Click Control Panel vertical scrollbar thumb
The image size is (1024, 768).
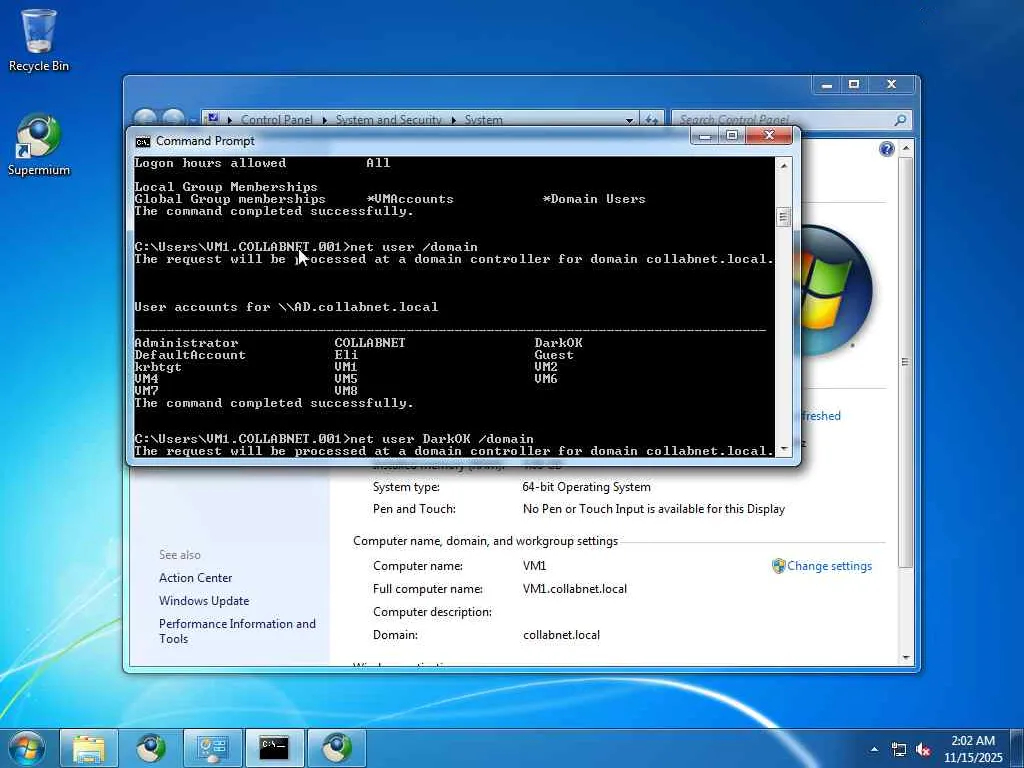[x=905, y=362]
